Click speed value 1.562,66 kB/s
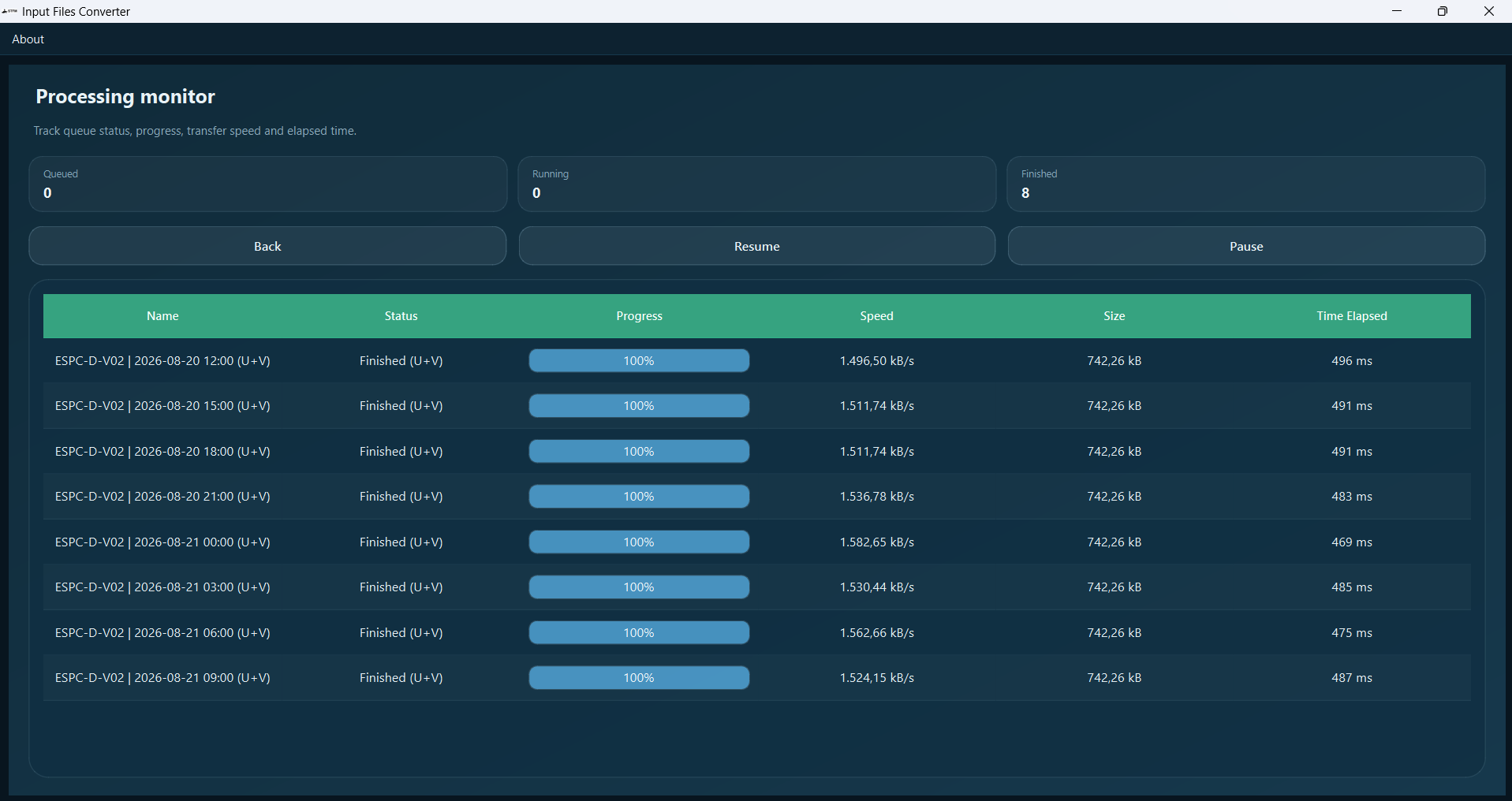 tap(876, 633)
